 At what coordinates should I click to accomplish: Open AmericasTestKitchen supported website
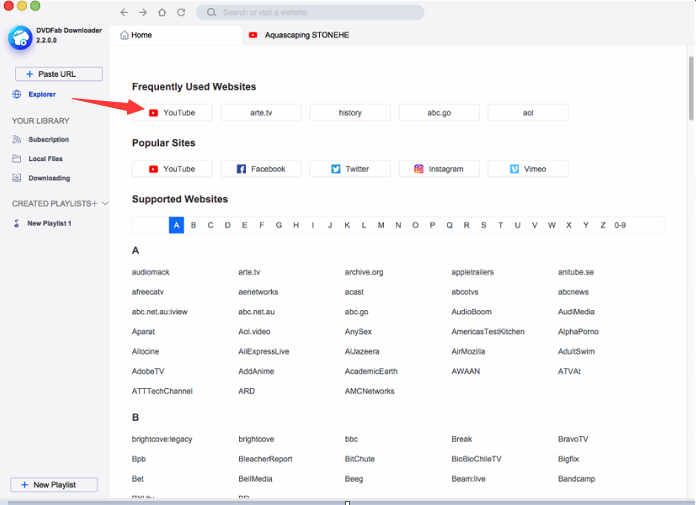tap(488, 331)
